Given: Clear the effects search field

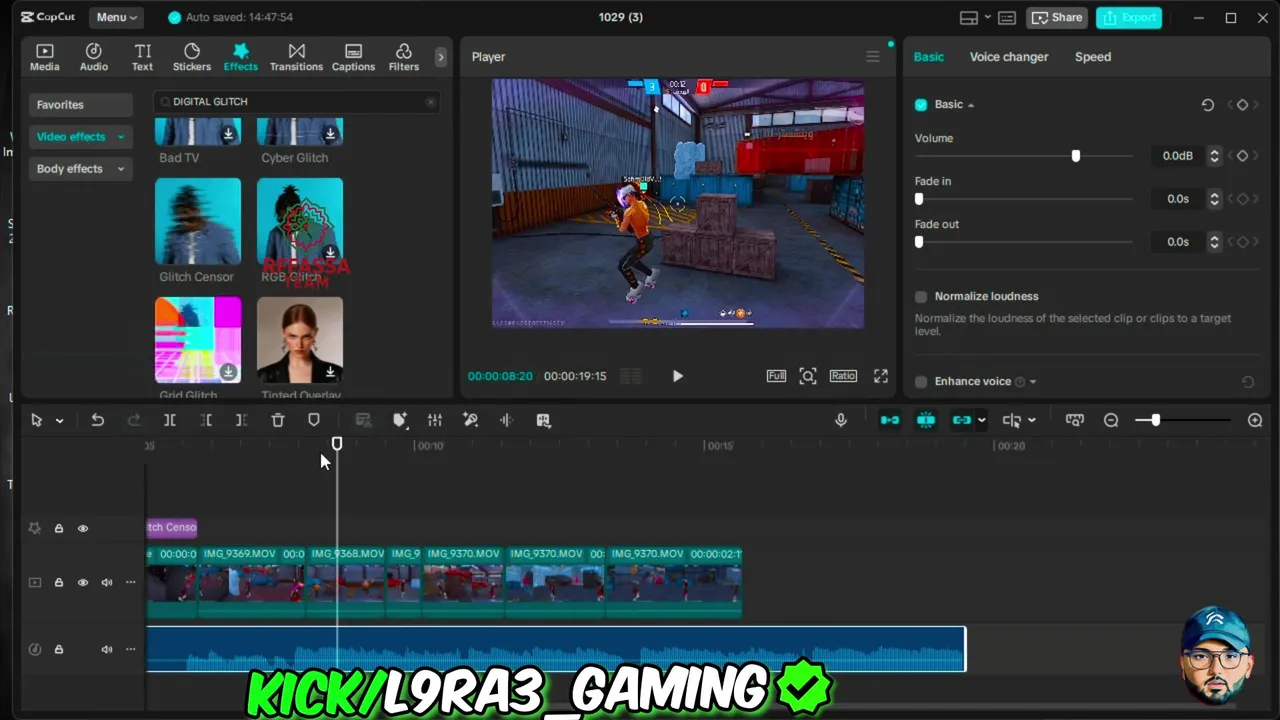Looking at the screenshot, I should click(431, 102).
